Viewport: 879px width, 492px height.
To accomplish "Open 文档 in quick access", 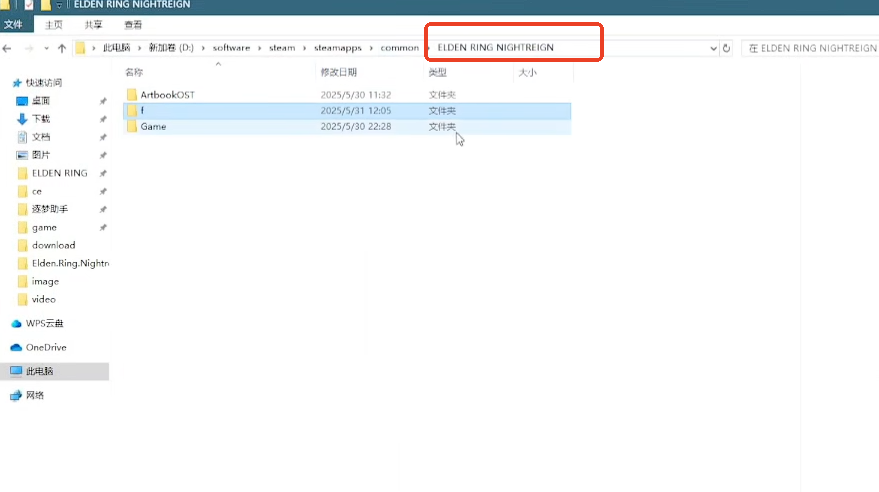I will [x=41, y=137].
